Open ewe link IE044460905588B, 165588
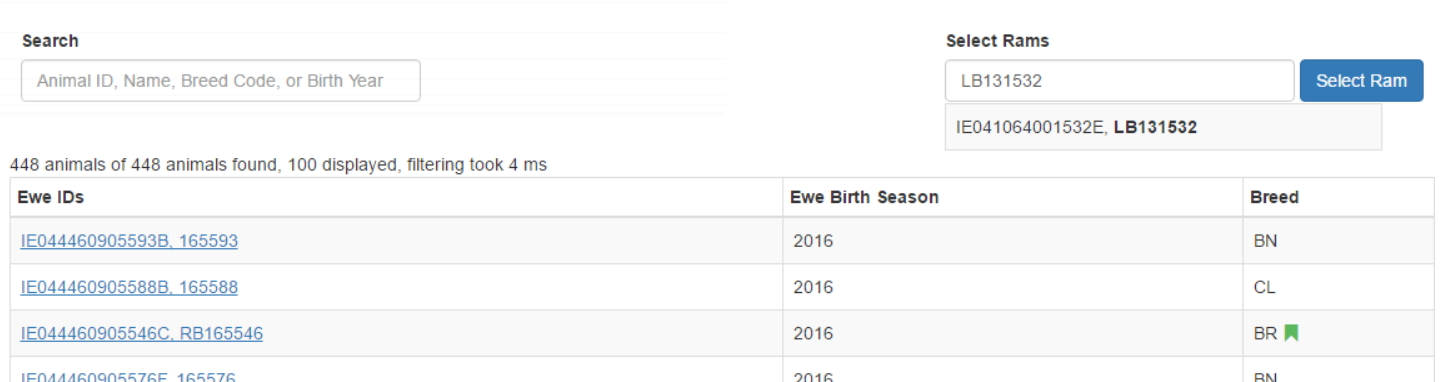This screenshot has height=382, width=1443. click(x=129, y=287)
